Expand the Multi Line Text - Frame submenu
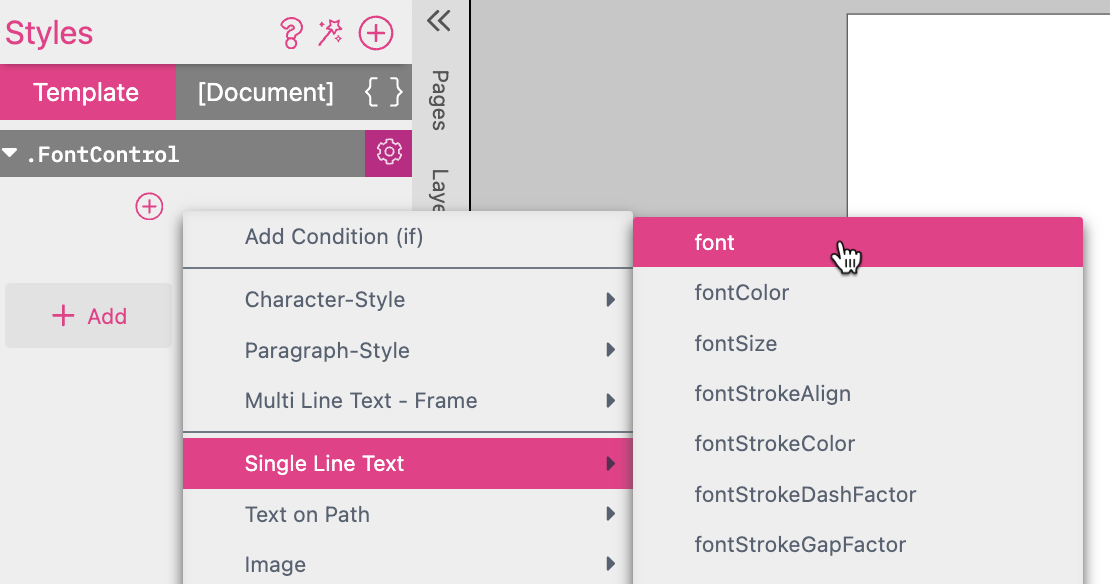1110x584 pixels. 612,401
